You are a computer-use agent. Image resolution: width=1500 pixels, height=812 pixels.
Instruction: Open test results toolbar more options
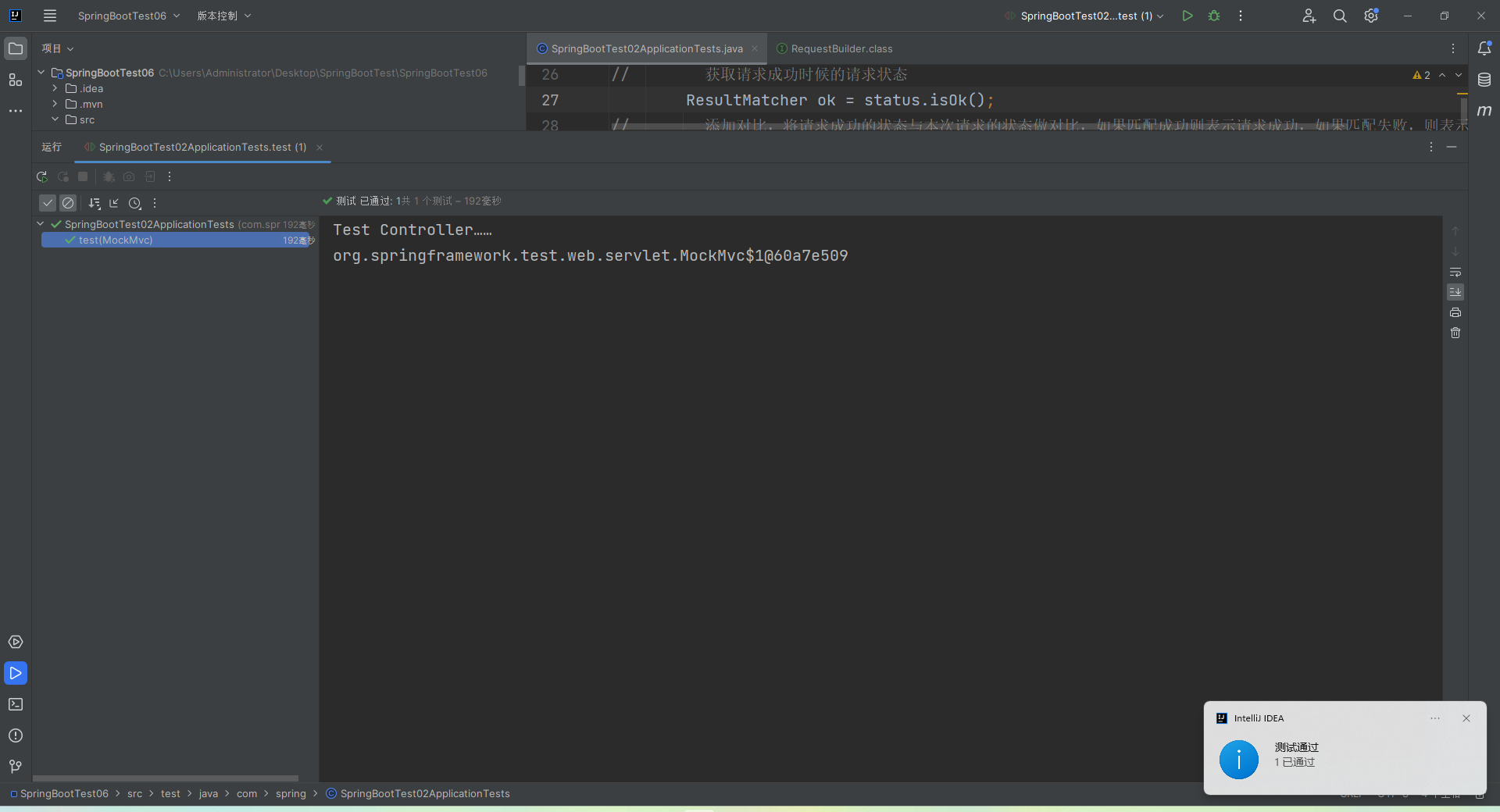155,203
